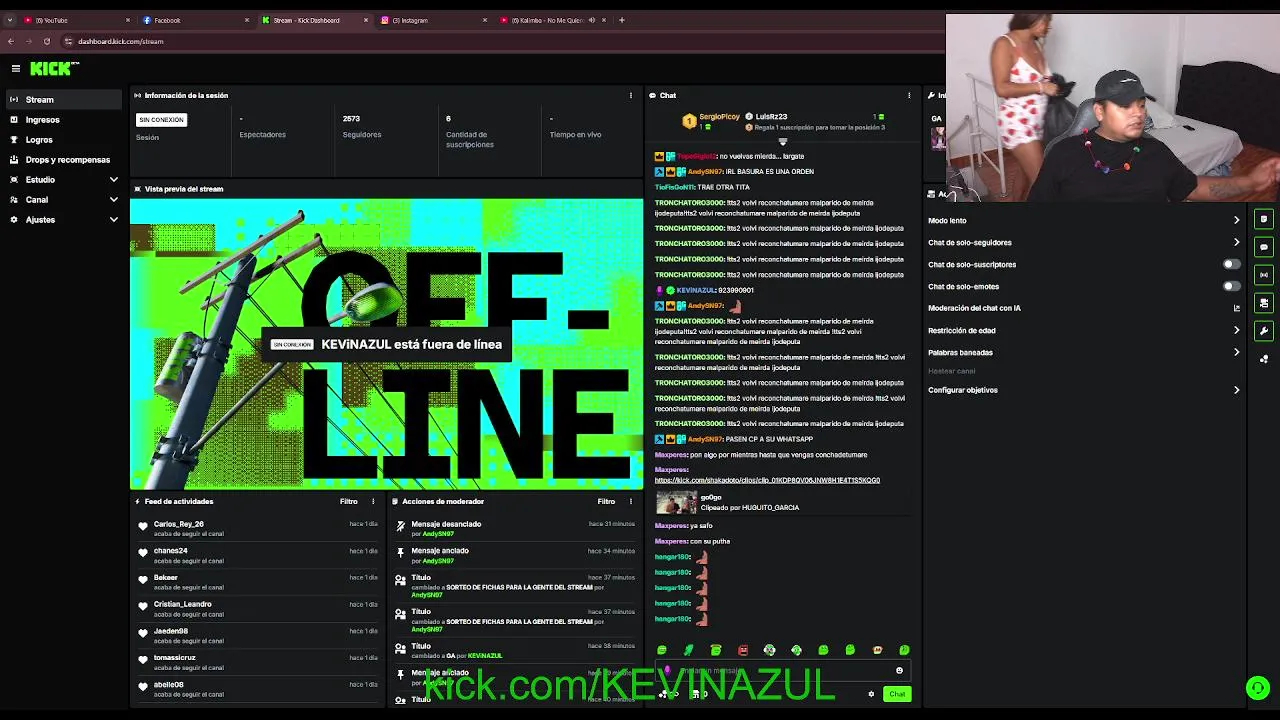Screen dimensions: 1280x720
Task: Open Moderación del chat con IA external link
Action: click(1237, 308)
